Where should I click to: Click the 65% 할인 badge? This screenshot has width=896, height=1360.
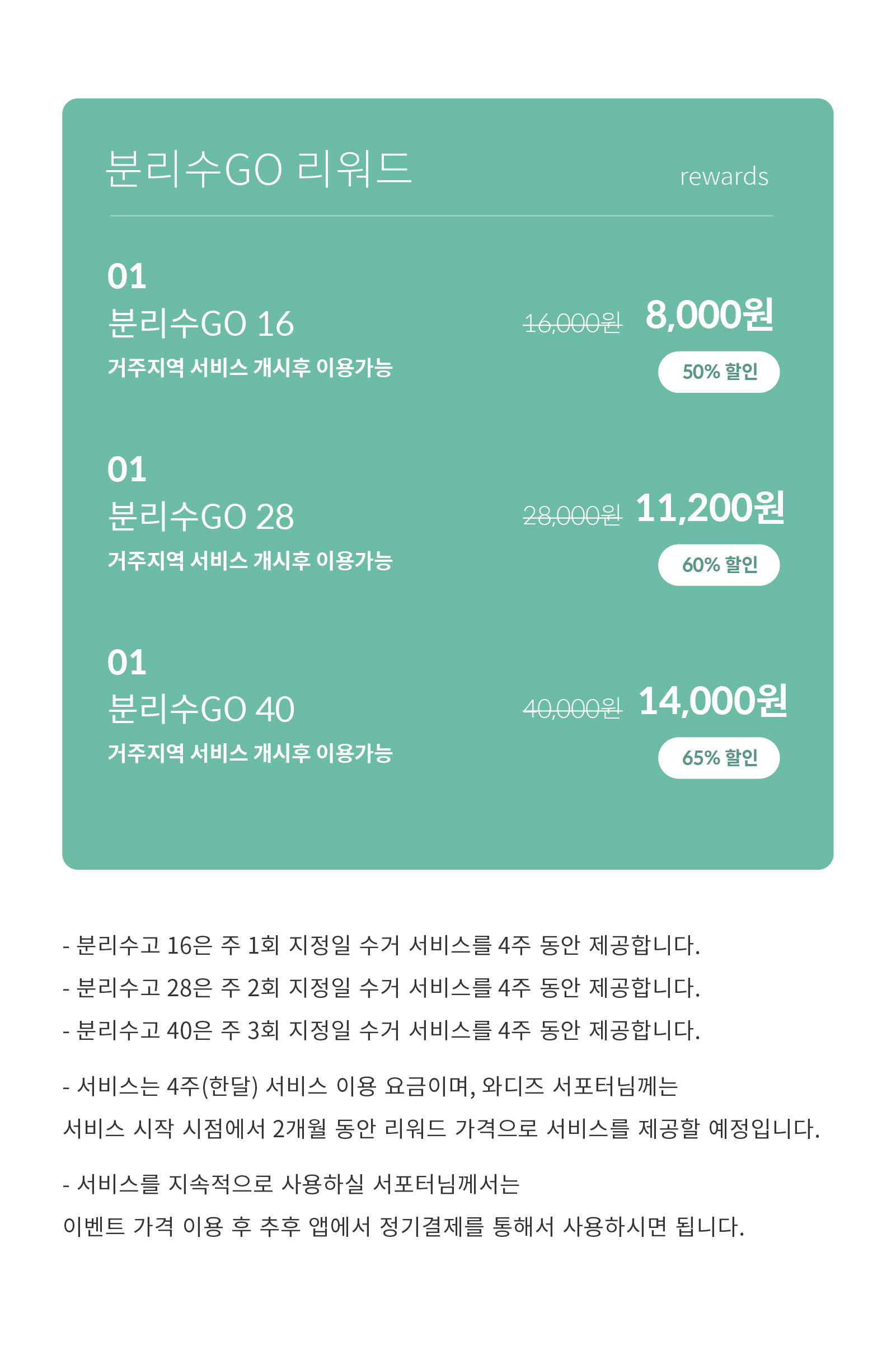(718, 758)
